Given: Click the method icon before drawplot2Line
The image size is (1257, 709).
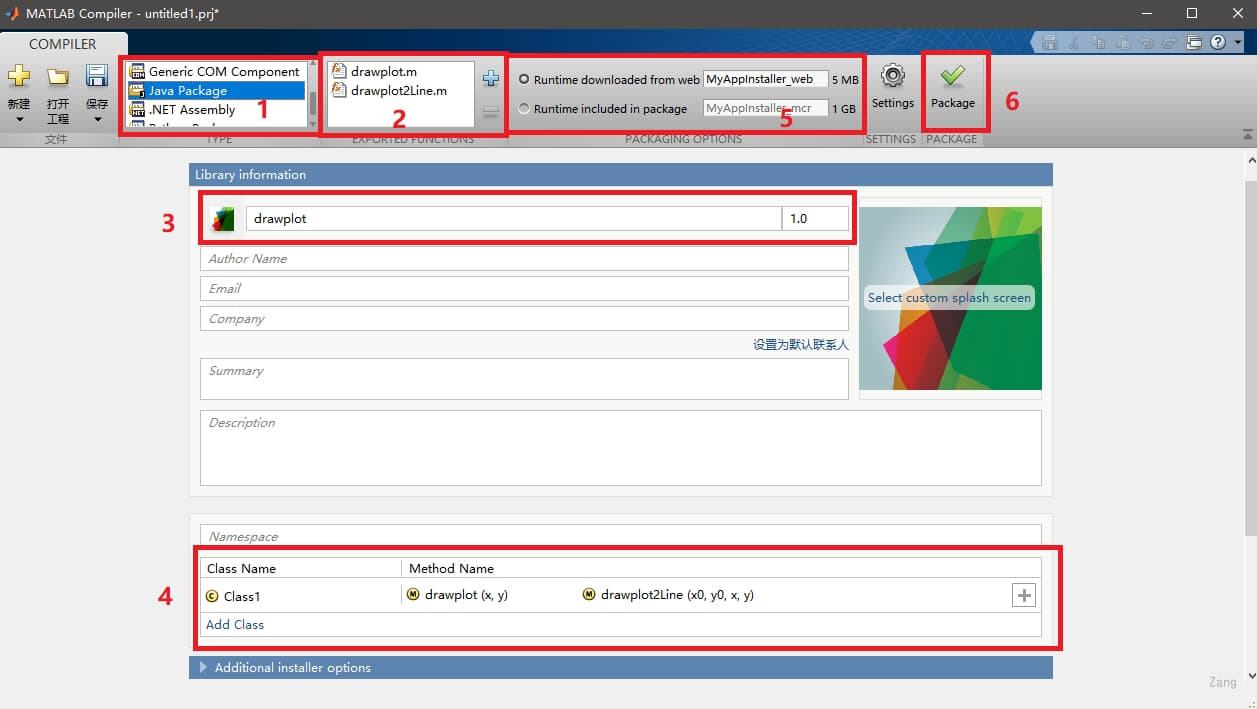Looking at the screenshot, I should 588,595.
